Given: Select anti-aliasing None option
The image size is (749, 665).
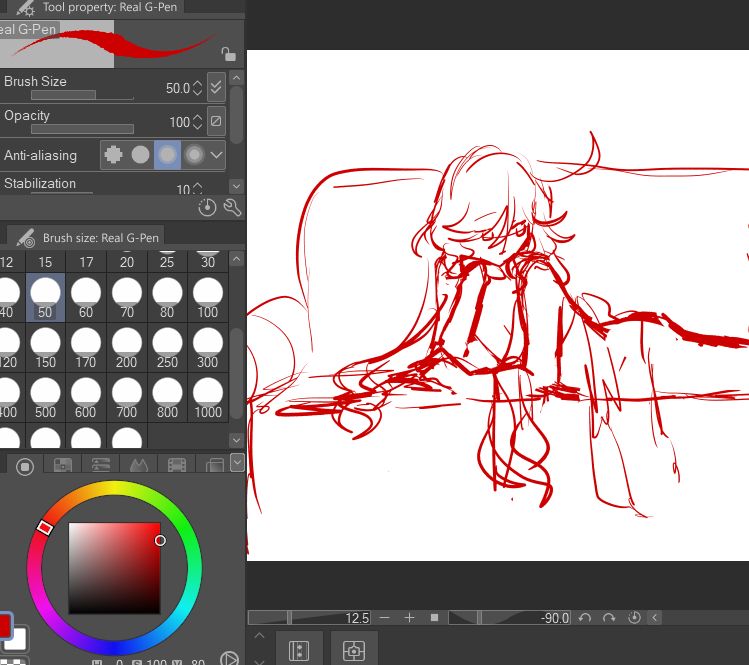Looking at the screenshot, I should pyautogui.click(x=114, y=155).
